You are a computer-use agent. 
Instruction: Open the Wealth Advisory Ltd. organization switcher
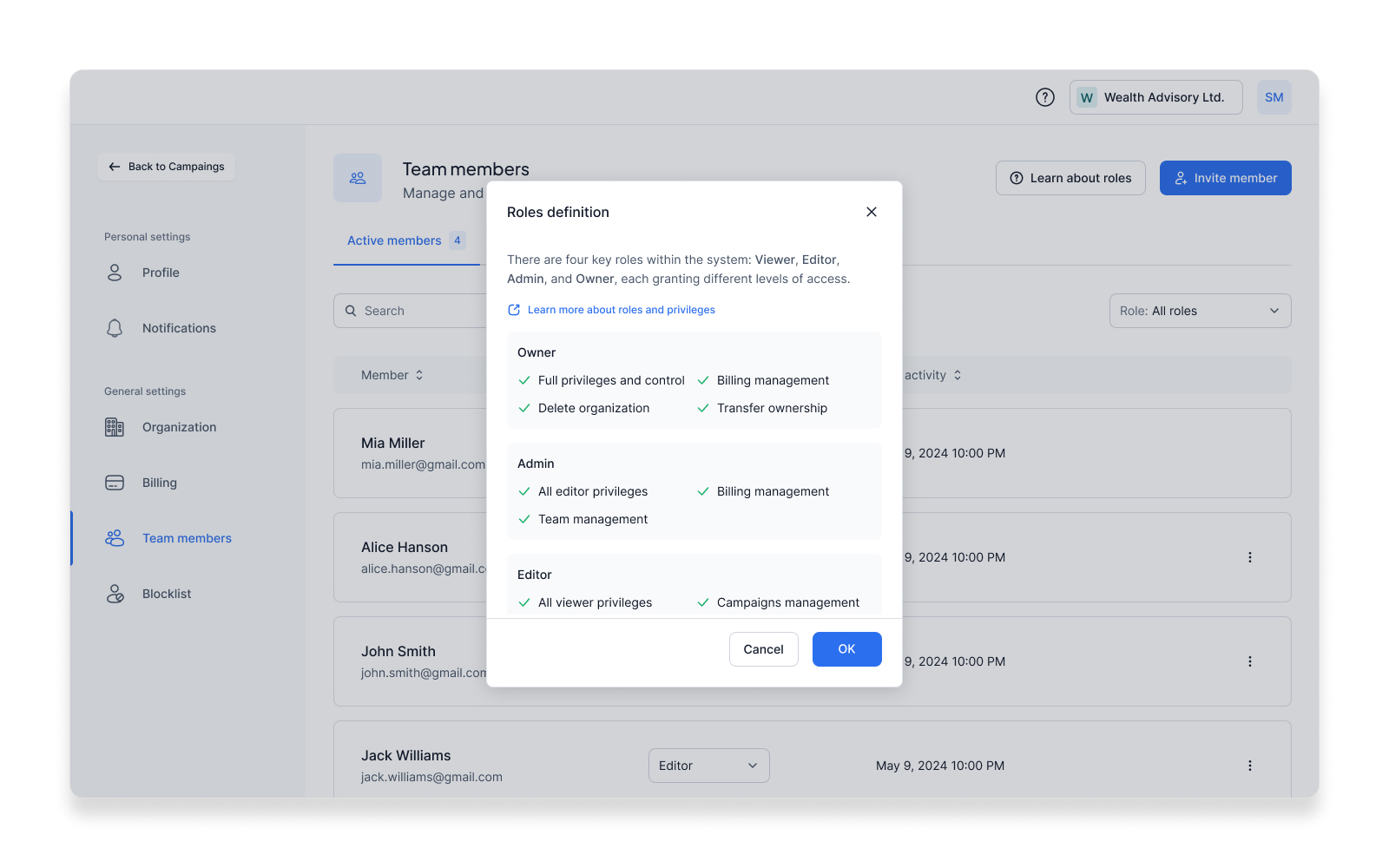tap(1156, 97)
